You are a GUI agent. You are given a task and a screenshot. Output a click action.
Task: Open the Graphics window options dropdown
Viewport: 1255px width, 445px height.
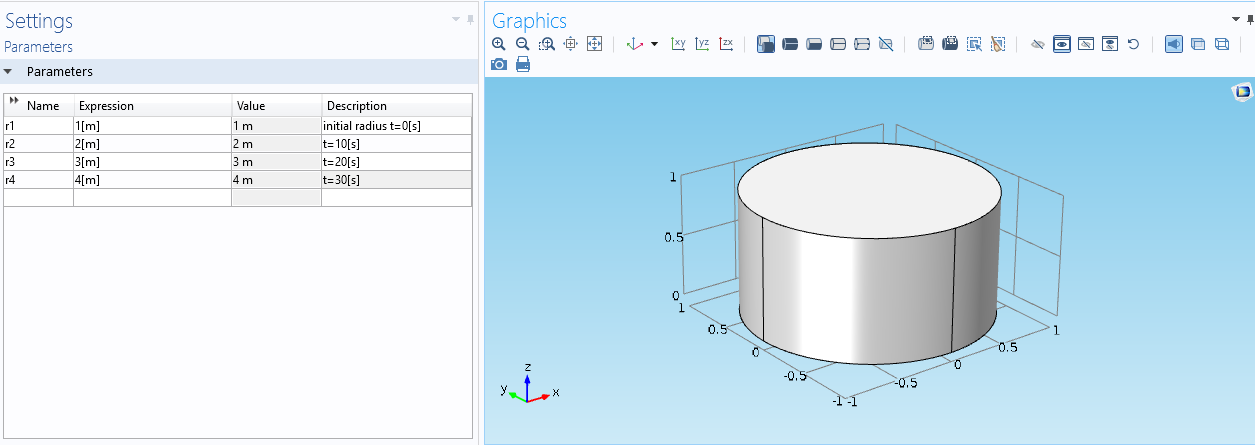point(1234,19)
